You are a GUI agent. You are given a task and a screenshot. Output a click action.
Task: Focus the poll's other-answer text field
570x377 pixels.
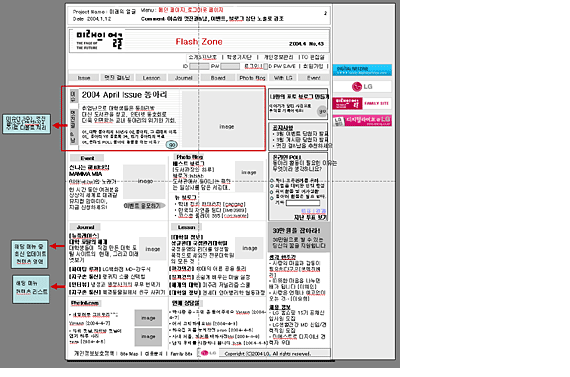point(302,203)
